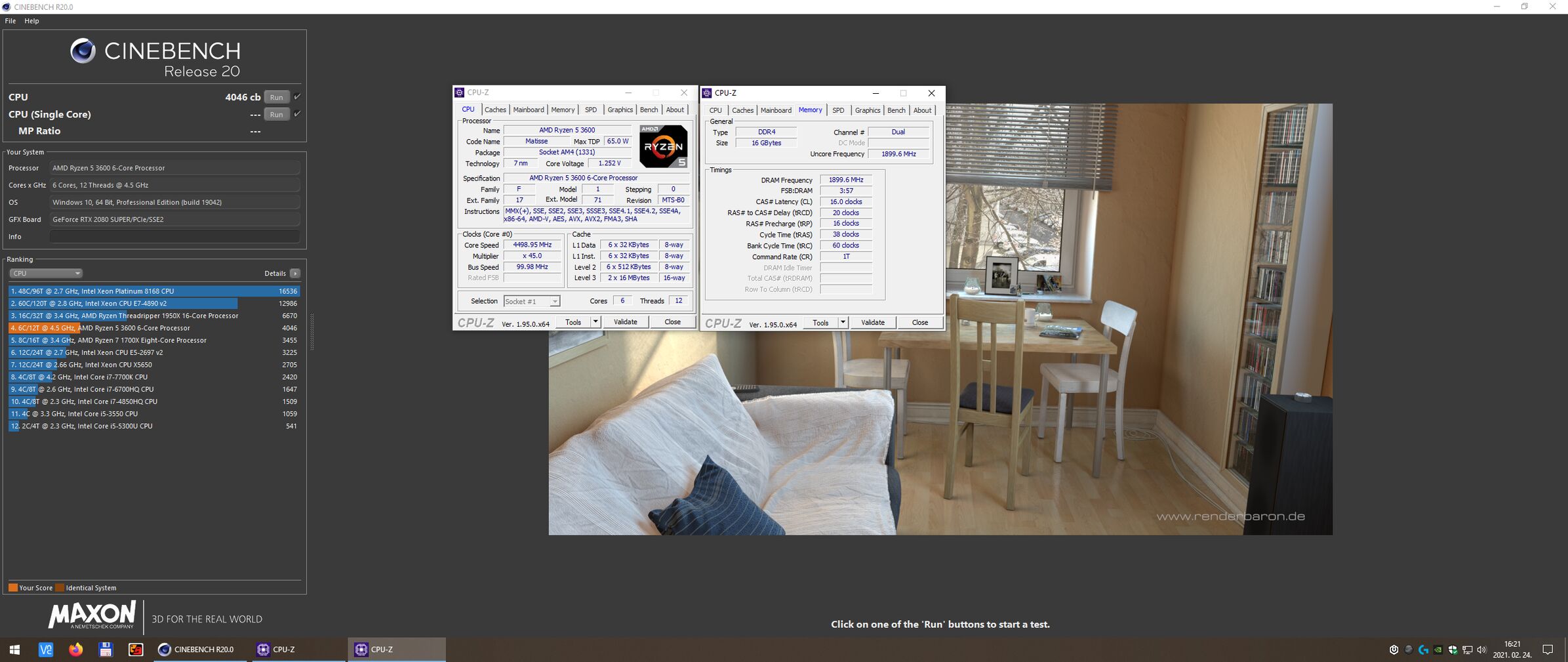Click the Uncore Frequency value 1899.6 MHz
The height and width of the screenshot is (662, 1568).
point(898,154)
